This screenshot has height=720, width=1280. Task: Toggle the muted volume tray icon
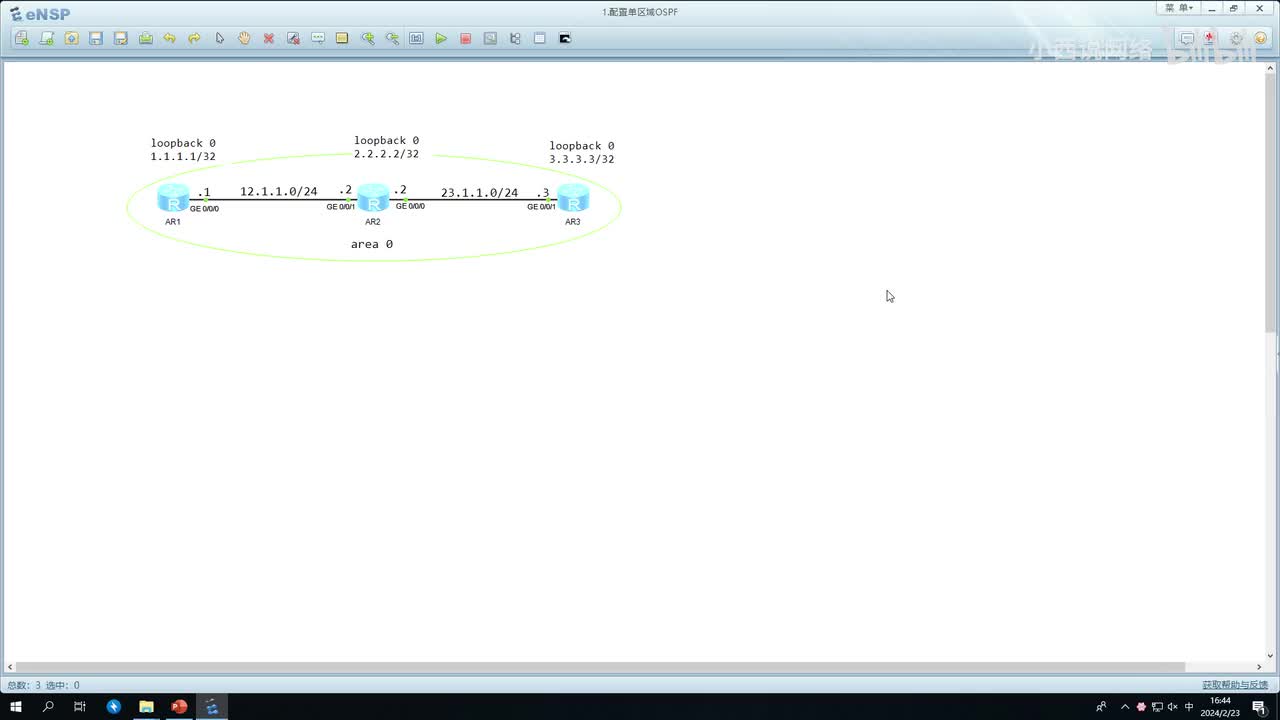point(1173,706)
